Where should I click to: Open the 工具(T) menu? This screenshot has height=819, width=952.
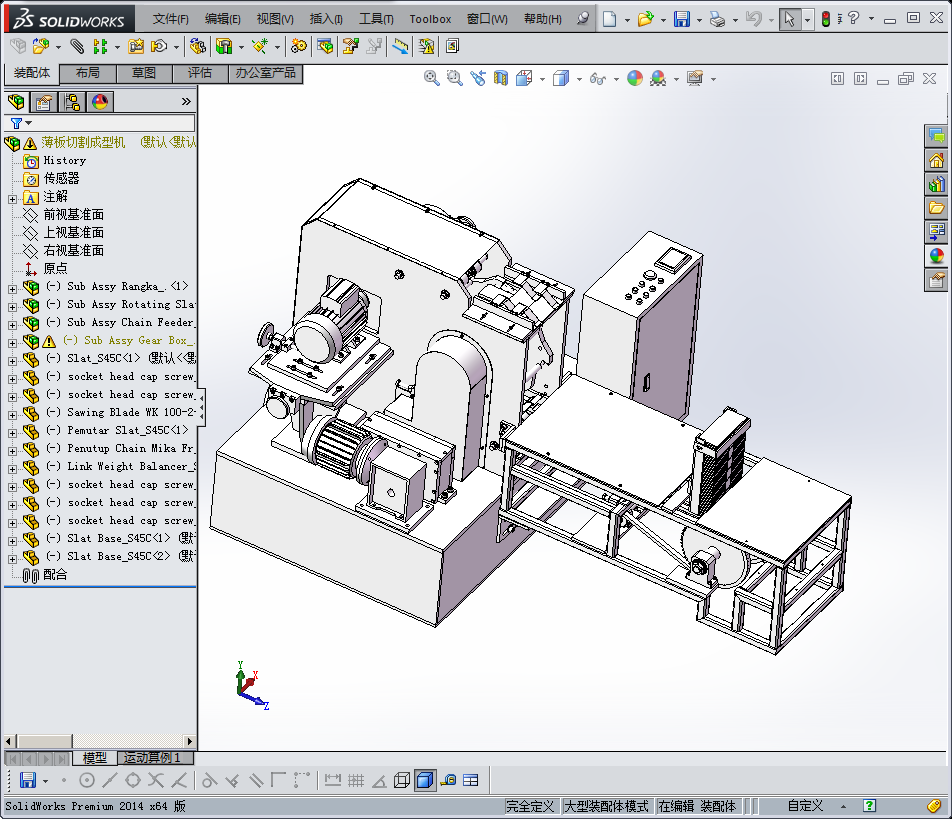click(x=376, y=19)
